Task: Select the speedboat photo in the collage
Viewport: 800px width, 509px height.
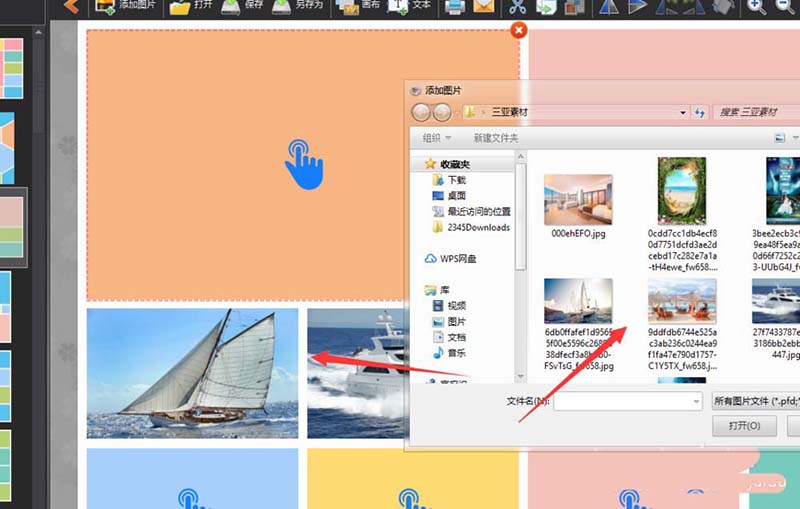Action: pos(357,373)
